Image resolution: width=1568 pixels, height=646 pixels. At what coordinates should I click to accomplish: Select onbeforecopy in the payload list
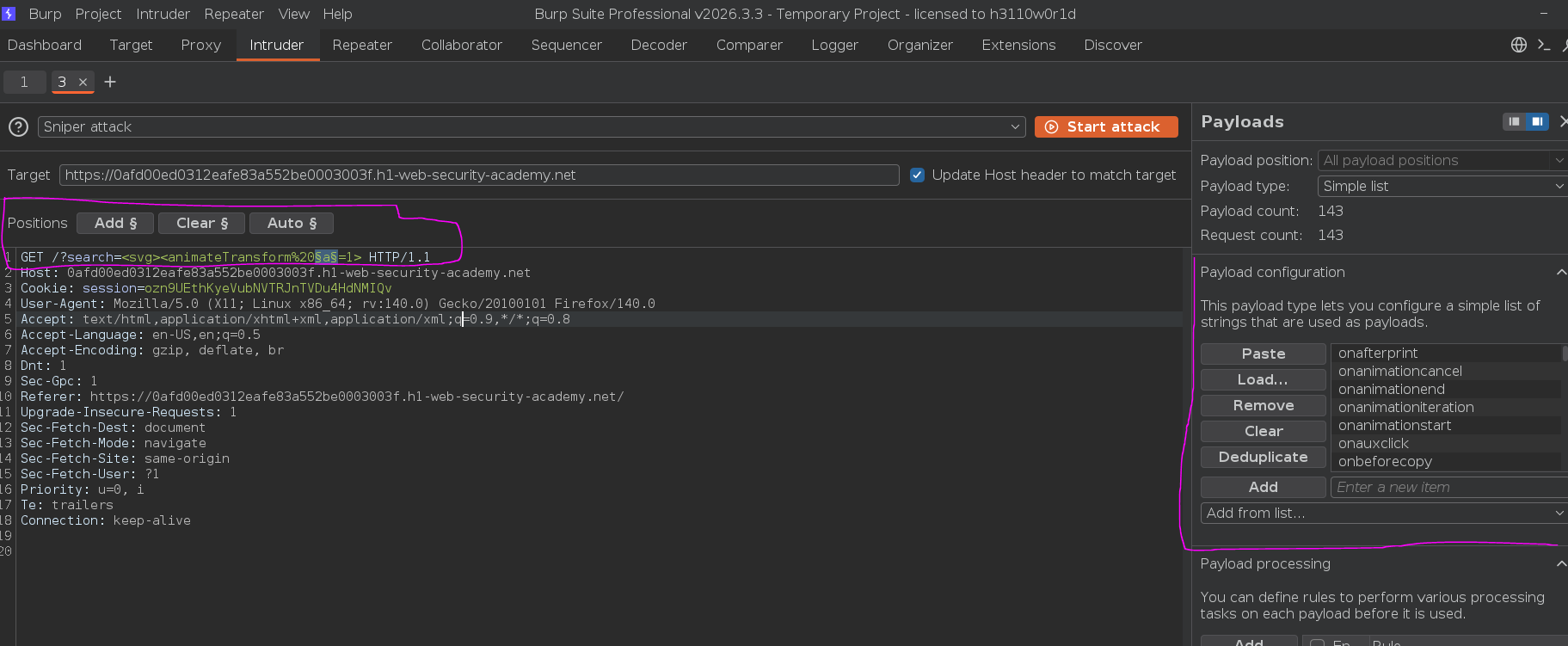(x=1446, y=461)
